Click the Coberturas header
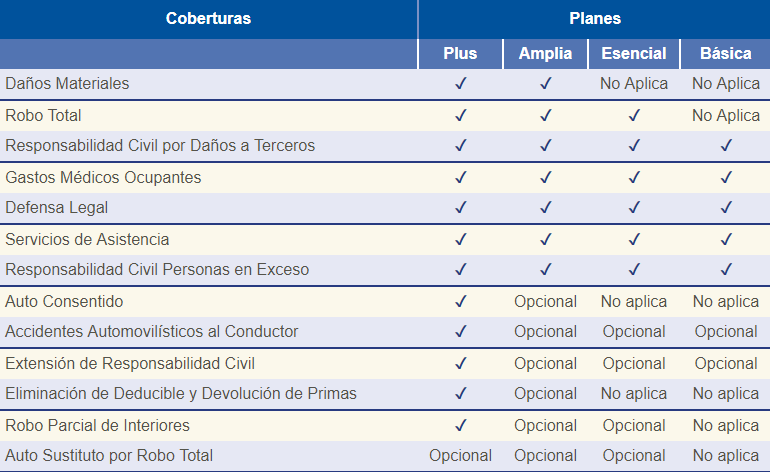Screen dimensions: 770x472 pyautogui.click(x=208, y=18)
